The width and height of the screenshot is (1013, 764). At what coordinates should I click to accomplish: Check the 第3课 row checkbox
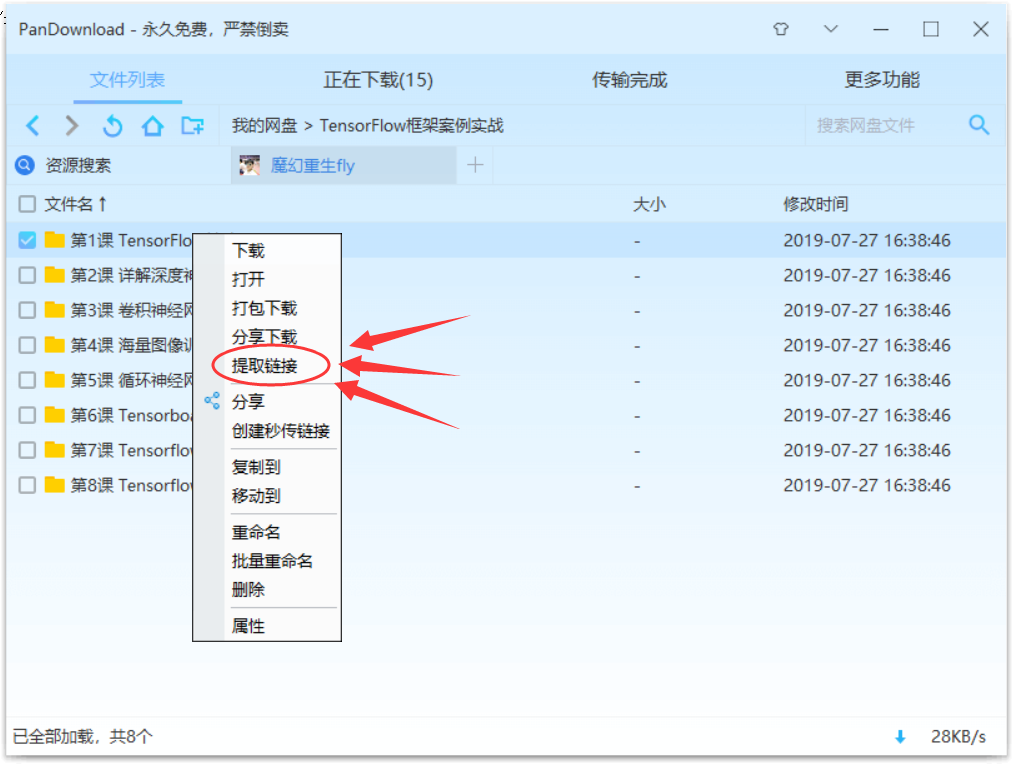coord(27,310)
